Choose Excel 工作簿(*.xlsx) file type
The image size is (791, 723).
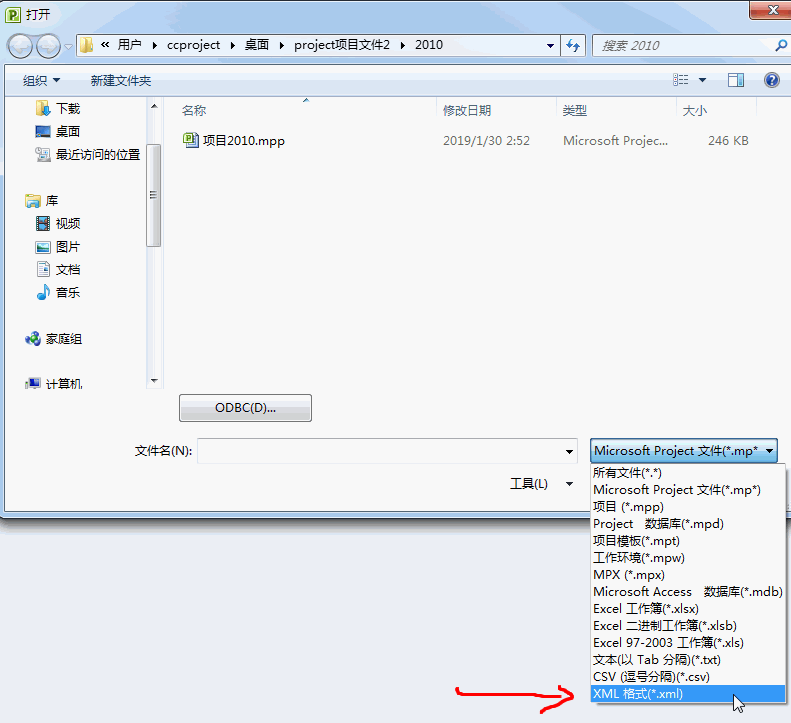(x=688, y=608)
